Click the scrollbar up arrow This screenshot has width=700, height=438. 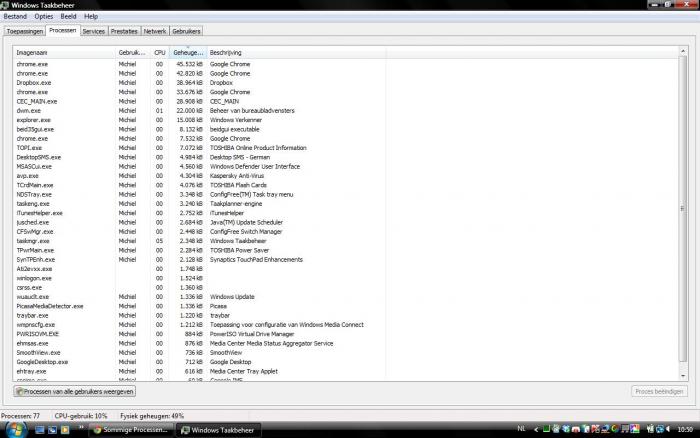point(683,51)
